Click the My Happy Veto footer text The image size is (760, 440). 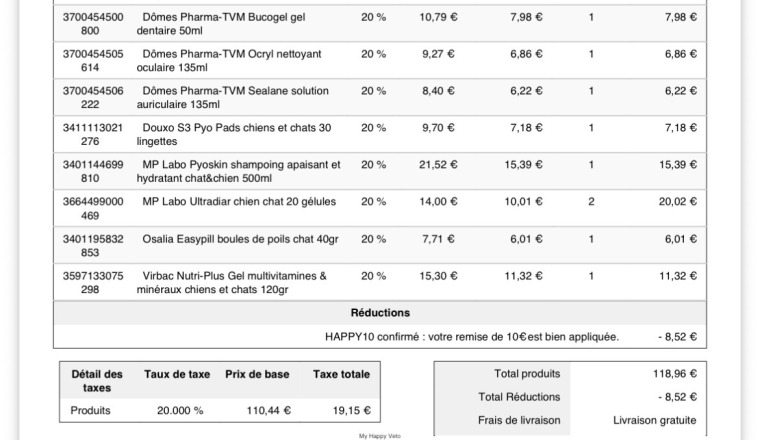click(380, 436)
